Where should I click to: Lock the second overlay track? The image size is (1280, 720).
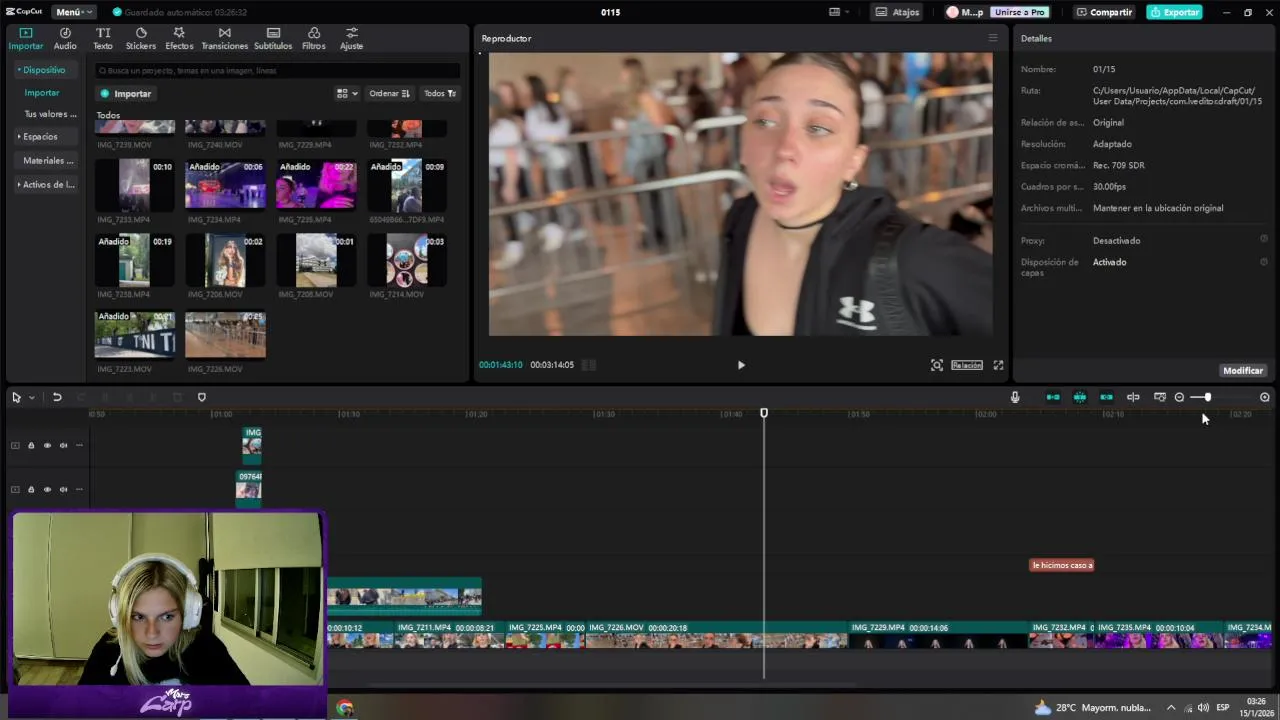point(31,489)
